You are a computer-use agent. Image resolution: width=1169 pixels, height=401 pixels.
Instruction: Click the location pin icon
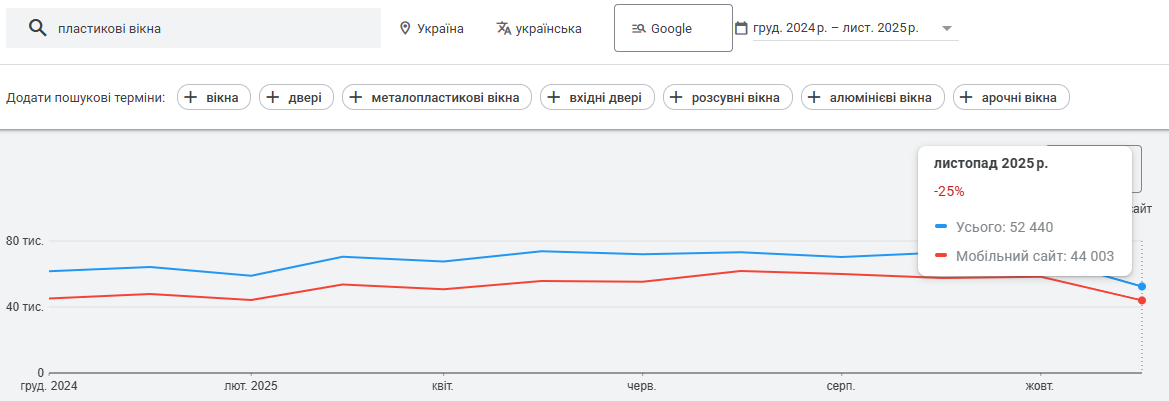(405, 28)
